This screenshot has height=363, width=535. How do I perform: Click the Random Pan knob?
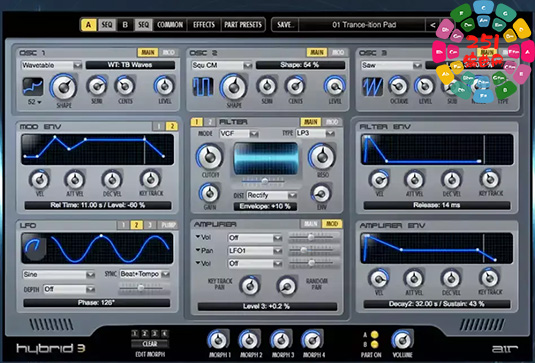(287, 286)
